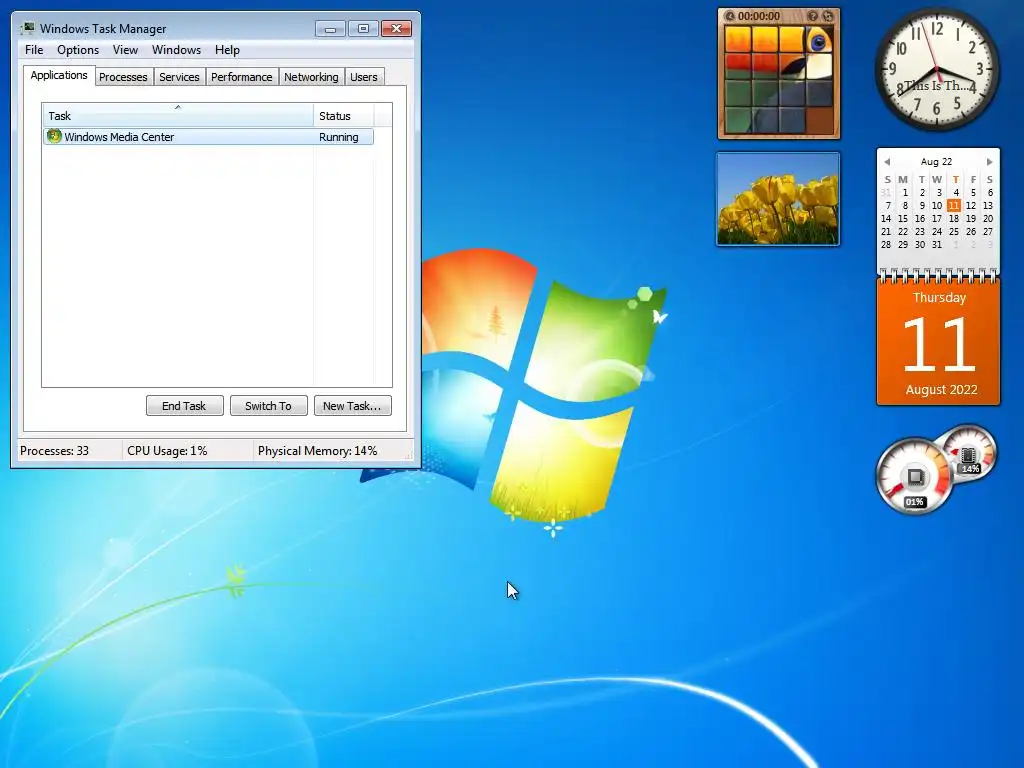Click the Running status cell
The width and height of the screenshot is (1024, 768).
339,137
